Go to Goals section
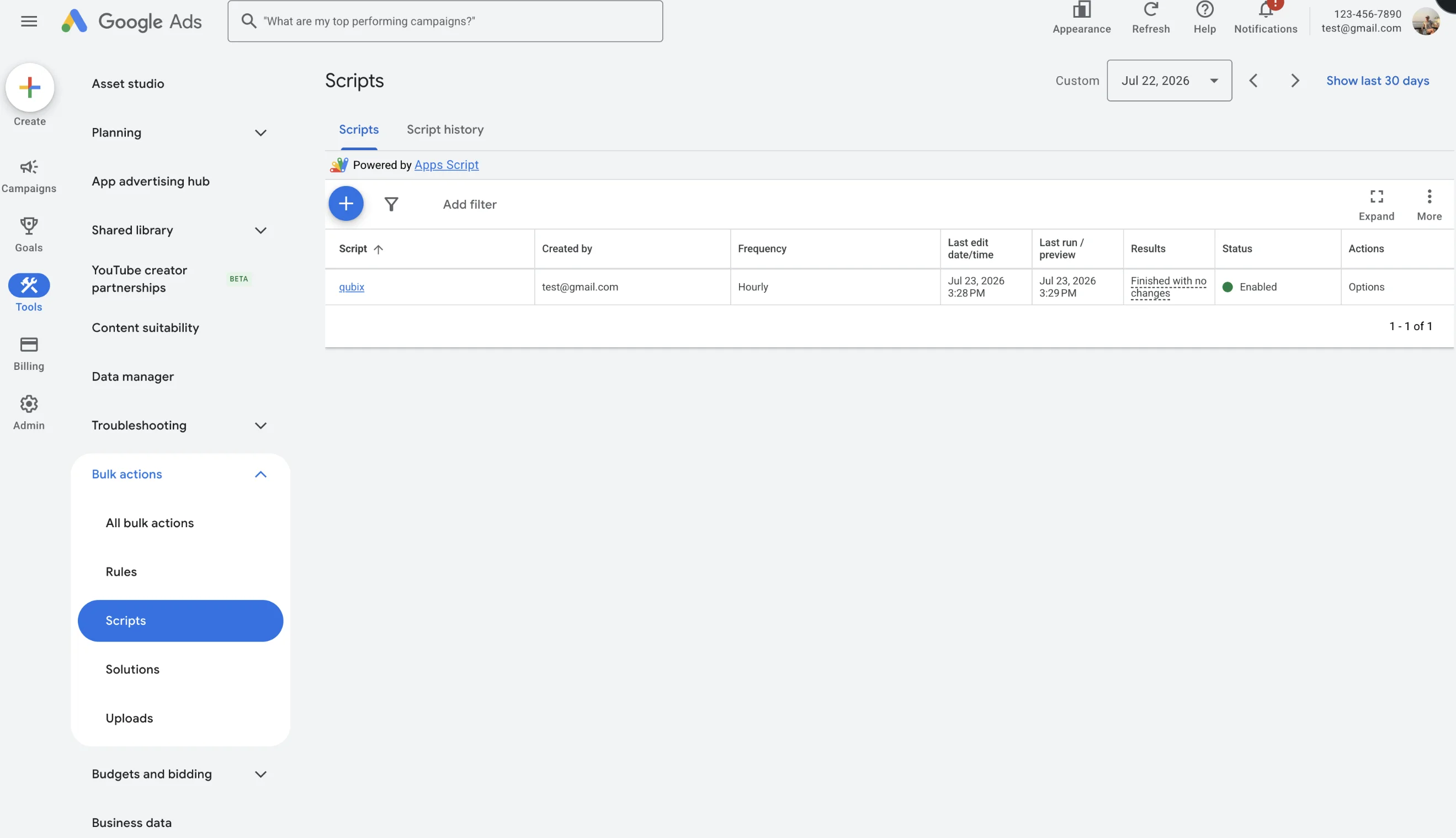1456x838 pixels. coord(29,235)
